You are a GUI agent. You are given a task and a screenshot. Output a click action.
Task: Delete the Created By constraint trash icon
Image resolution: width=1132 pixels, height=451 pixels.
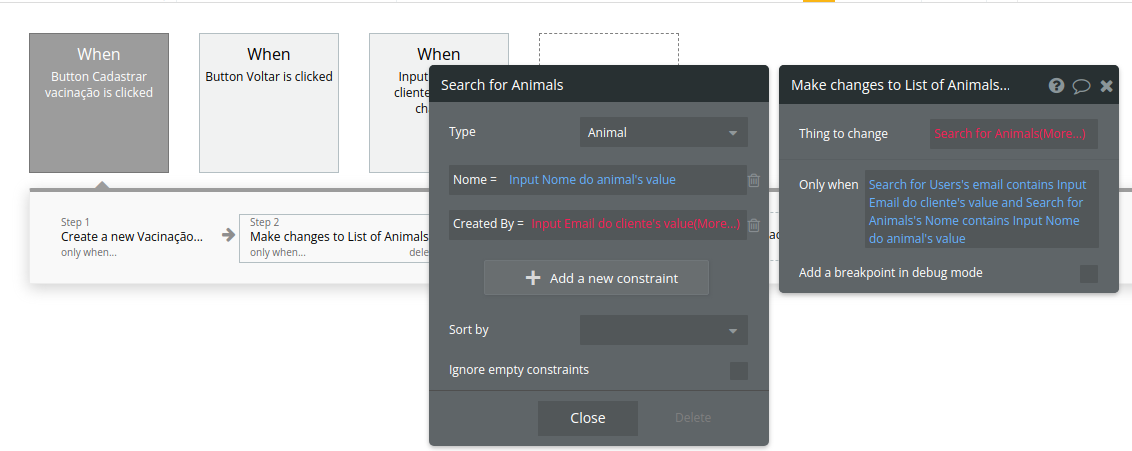pyautogui.click(x=754, y=225)
